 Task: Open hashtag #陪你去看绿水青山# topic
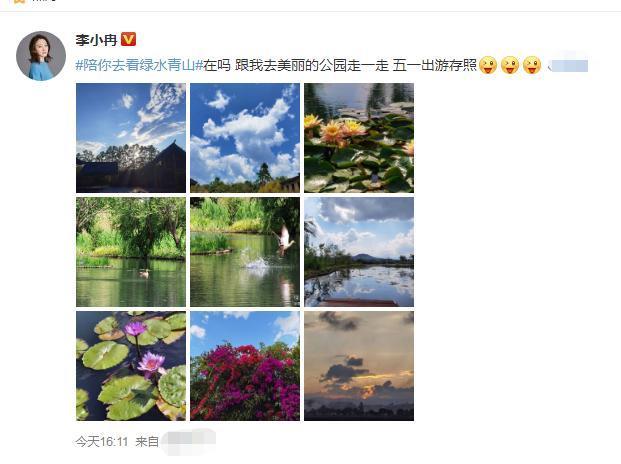pos(139,65)
